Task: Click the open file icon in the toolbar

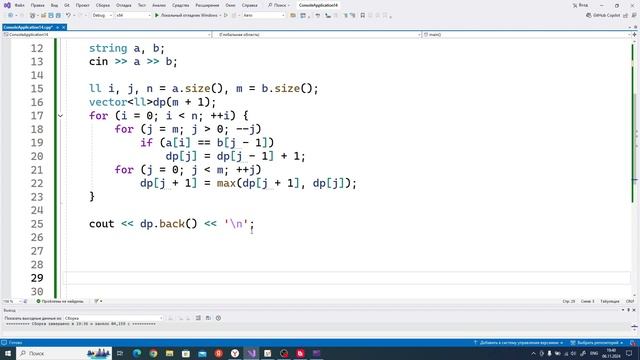Action: pos(43,16)
